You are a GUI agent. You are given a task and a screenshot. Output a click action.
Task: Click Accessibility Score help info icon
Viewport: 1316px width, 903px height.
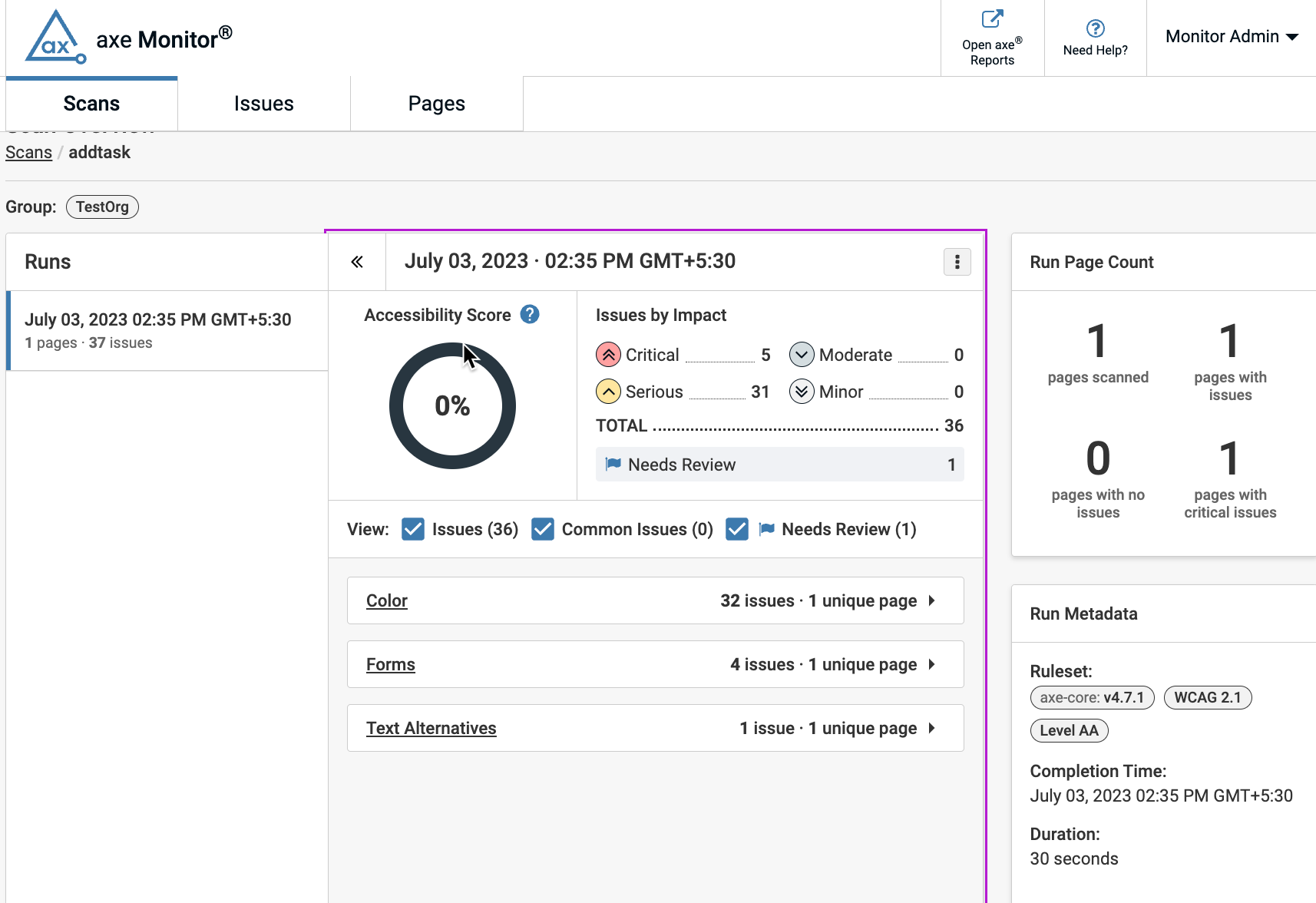(530, 315)
